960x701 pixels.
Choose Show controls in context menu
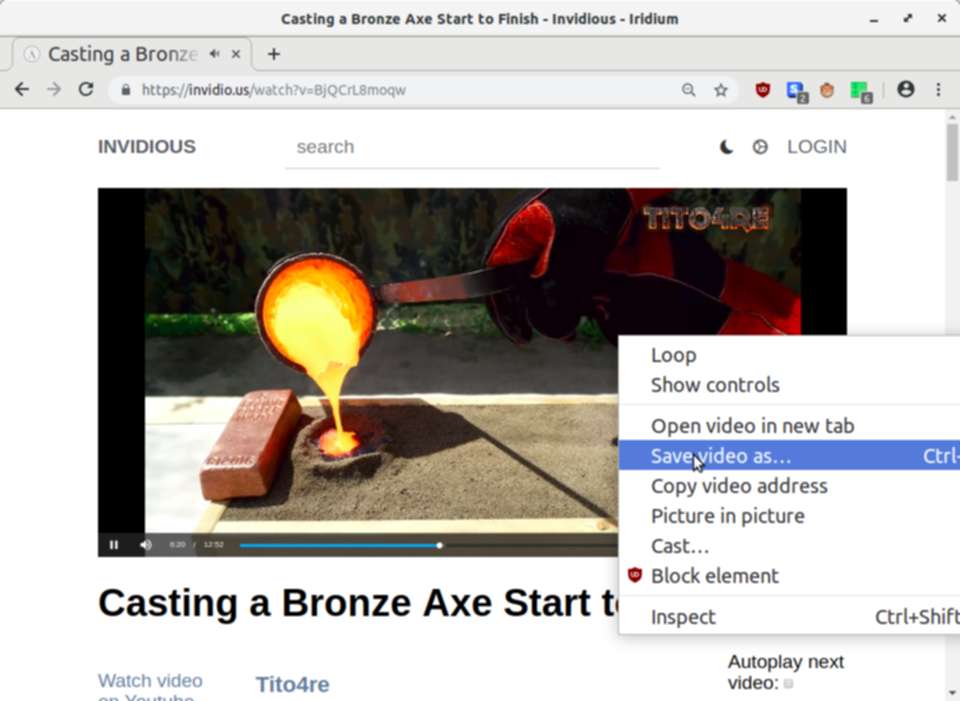[x=790, y=385]
